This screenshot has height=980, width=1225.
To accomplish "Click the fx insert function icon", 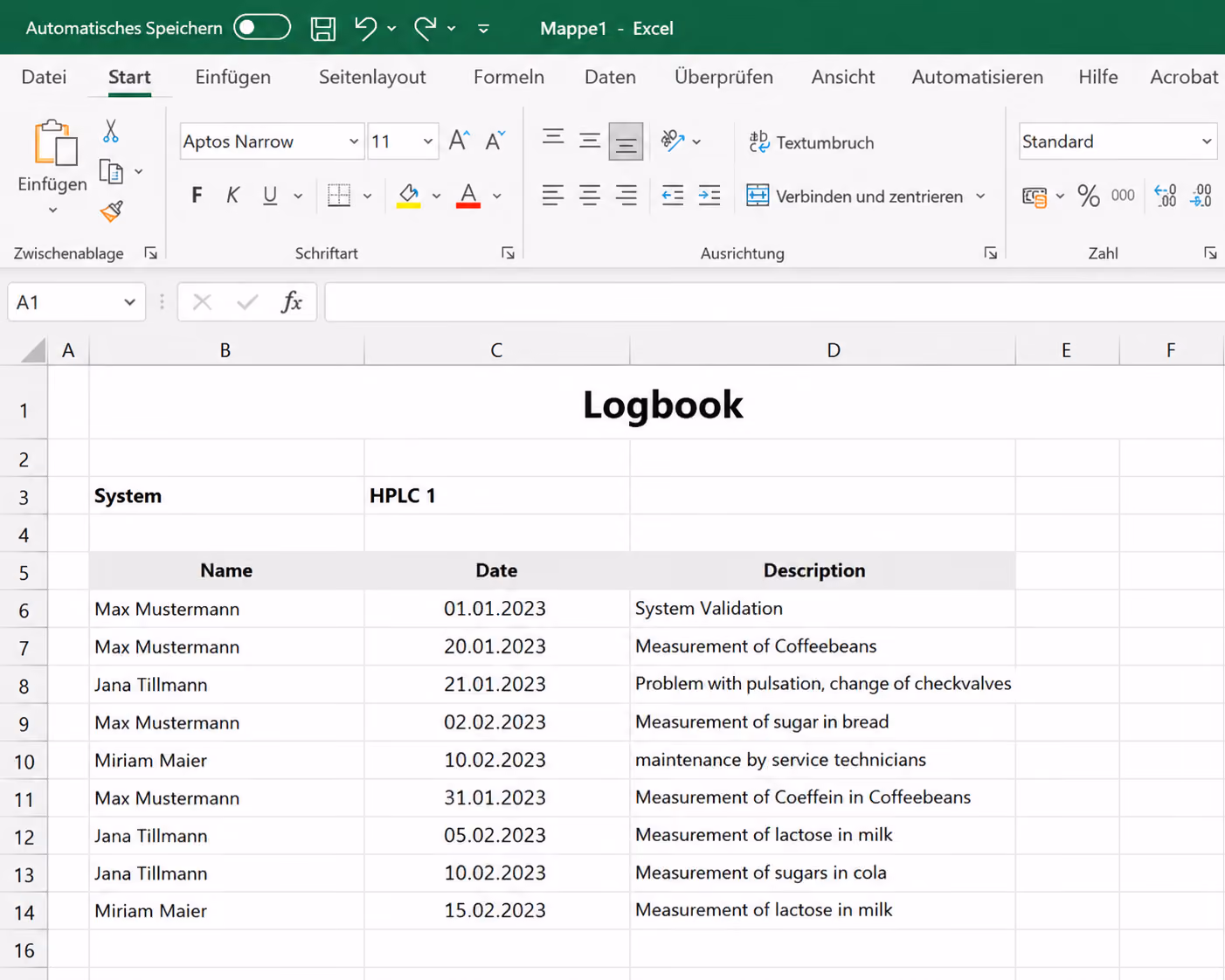I will (292, 302).
